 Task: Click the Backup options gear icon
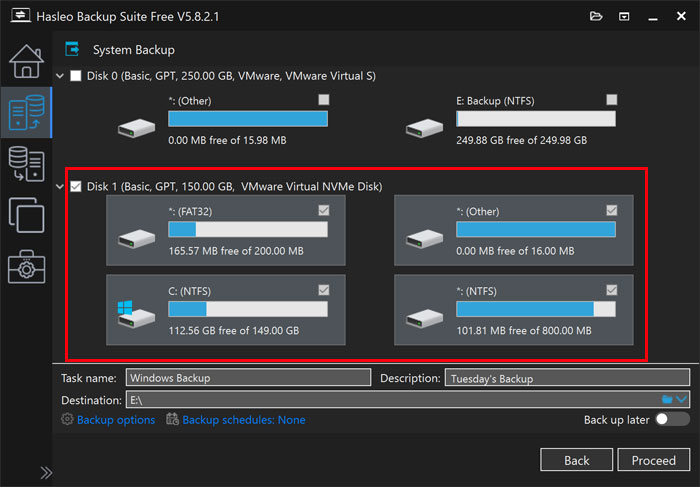tap(67, 419)
